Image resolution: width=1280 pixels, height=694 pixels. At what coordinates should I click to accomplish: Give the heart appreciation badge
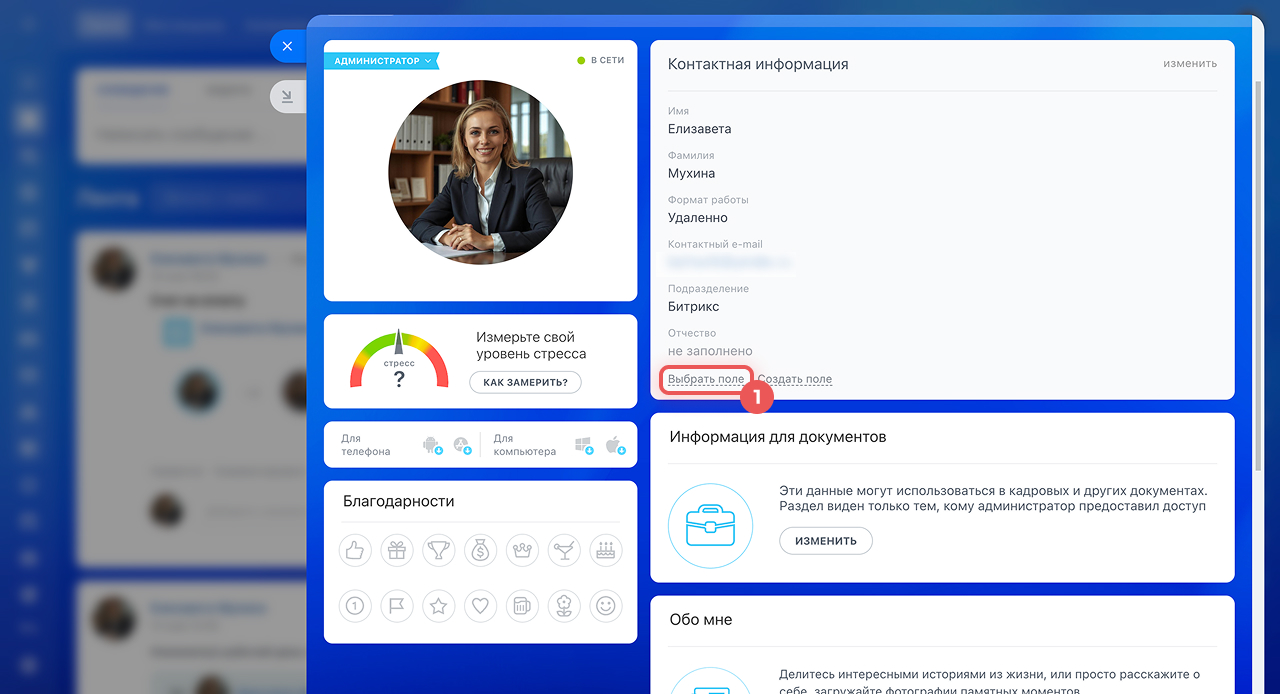tap(480, 605)
